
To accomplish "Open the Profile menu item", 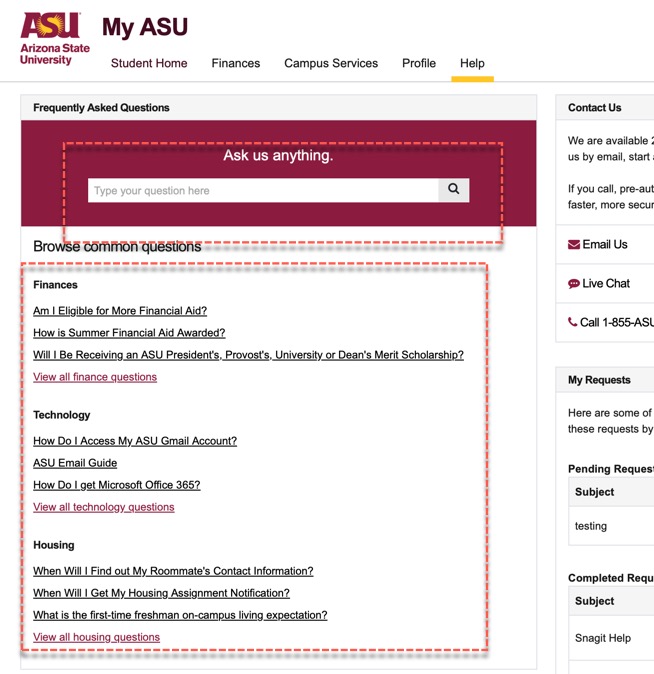I will pos(419,63).
